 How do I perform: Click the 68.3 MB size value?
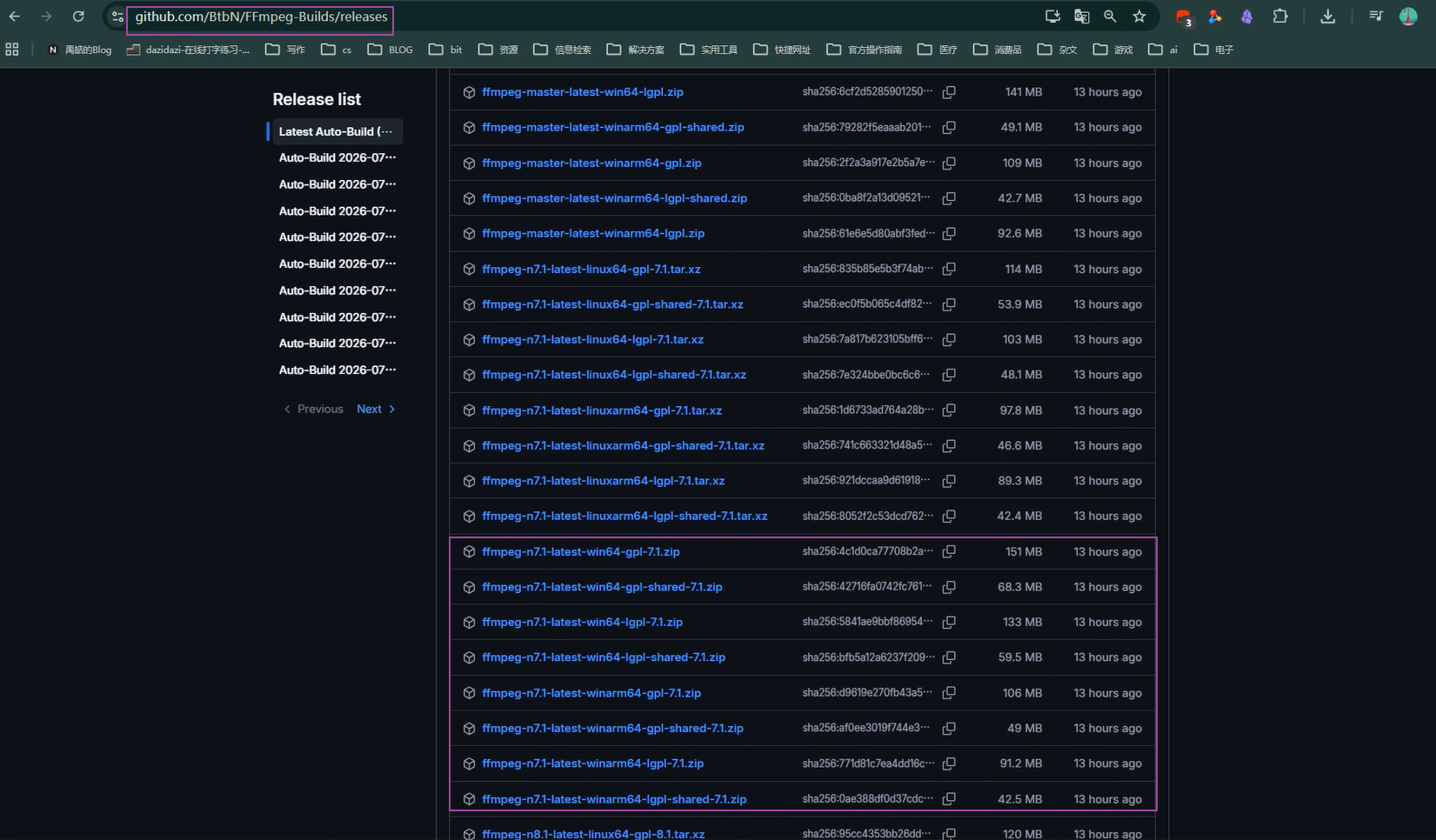[1020, 587]
